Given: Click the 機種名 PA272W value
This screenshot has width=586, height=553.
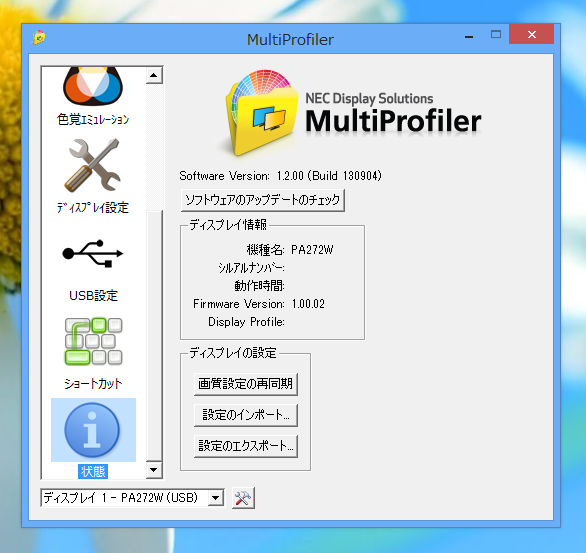Looking at the screenshot, I should click(312, 250).
